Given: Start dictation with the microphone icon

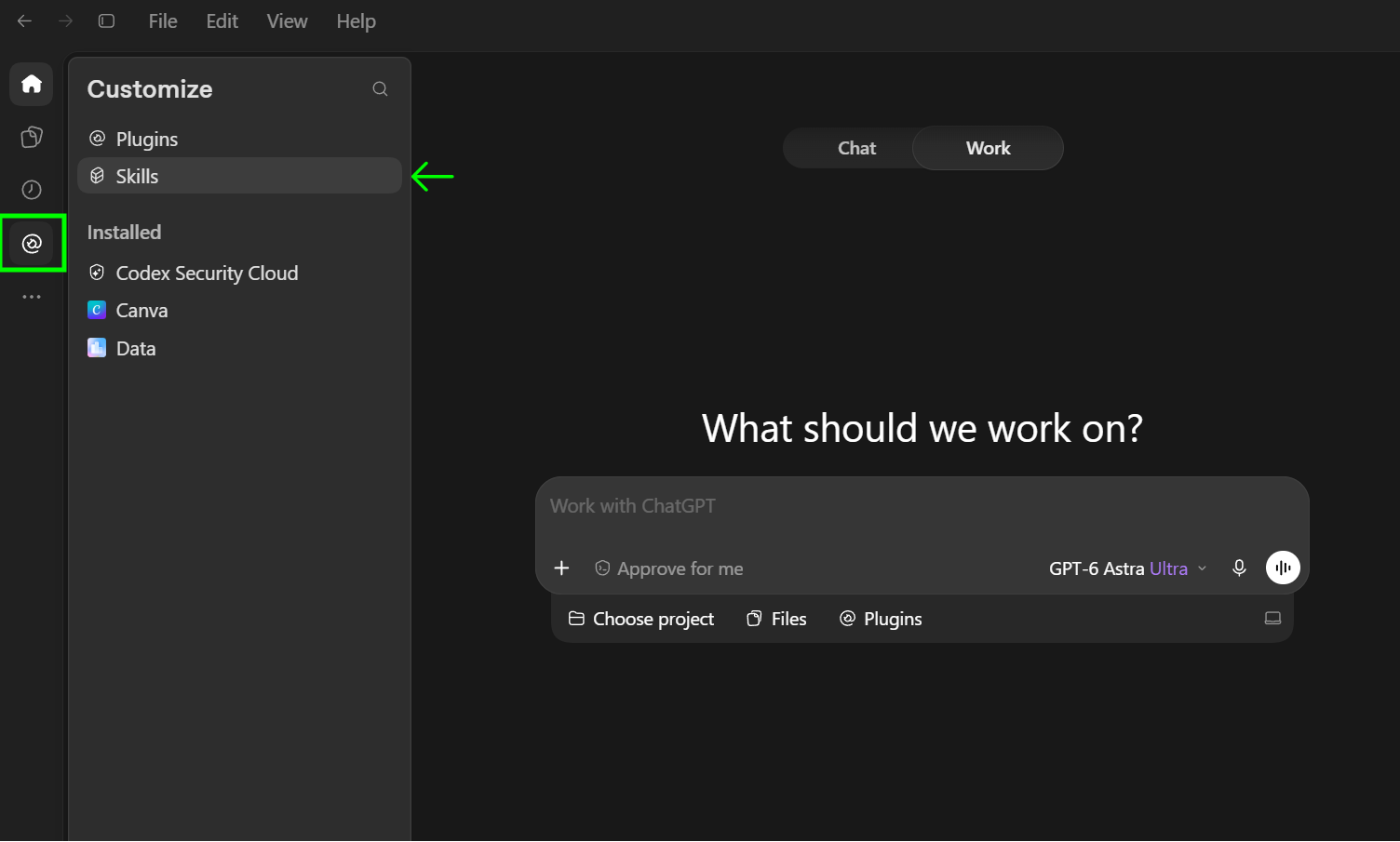Looking at the screenshot, I should click(x=1239, y=568).
